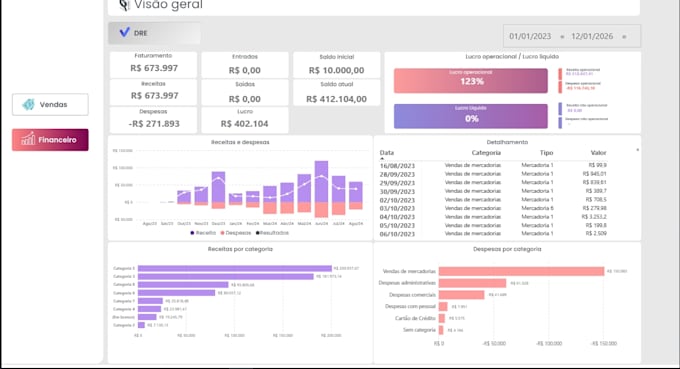Select the 03/10/2023 Mercadoria 6 row
This screenshot has height=369, width=680.
pyautogui.click(x=493, y=208)
